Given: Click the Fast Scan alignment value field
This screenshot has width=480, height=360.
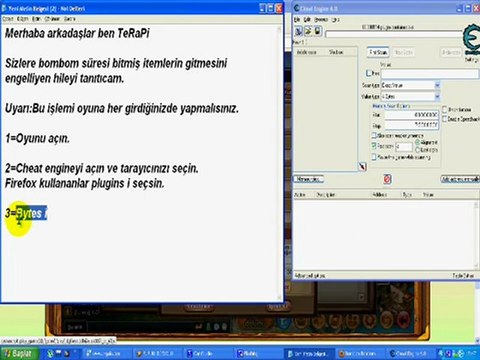Looking at the screenshot, I should coord(404,147).
